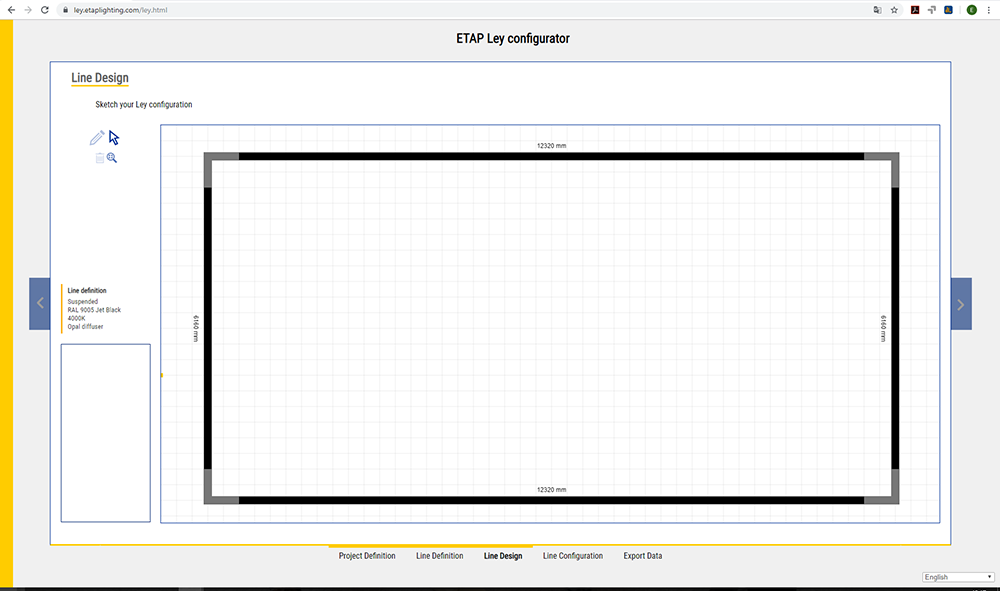This screenshot has height=591, width=1000.
Task: Click the browser forward arrow
Action: (x=28, y=10)
